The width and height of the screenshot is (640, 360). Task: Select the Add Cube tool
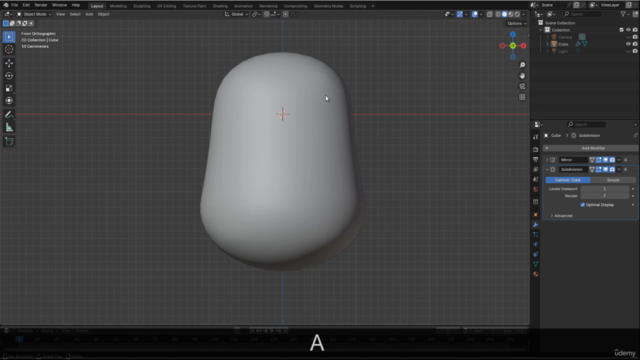click(x=9, y=142)
